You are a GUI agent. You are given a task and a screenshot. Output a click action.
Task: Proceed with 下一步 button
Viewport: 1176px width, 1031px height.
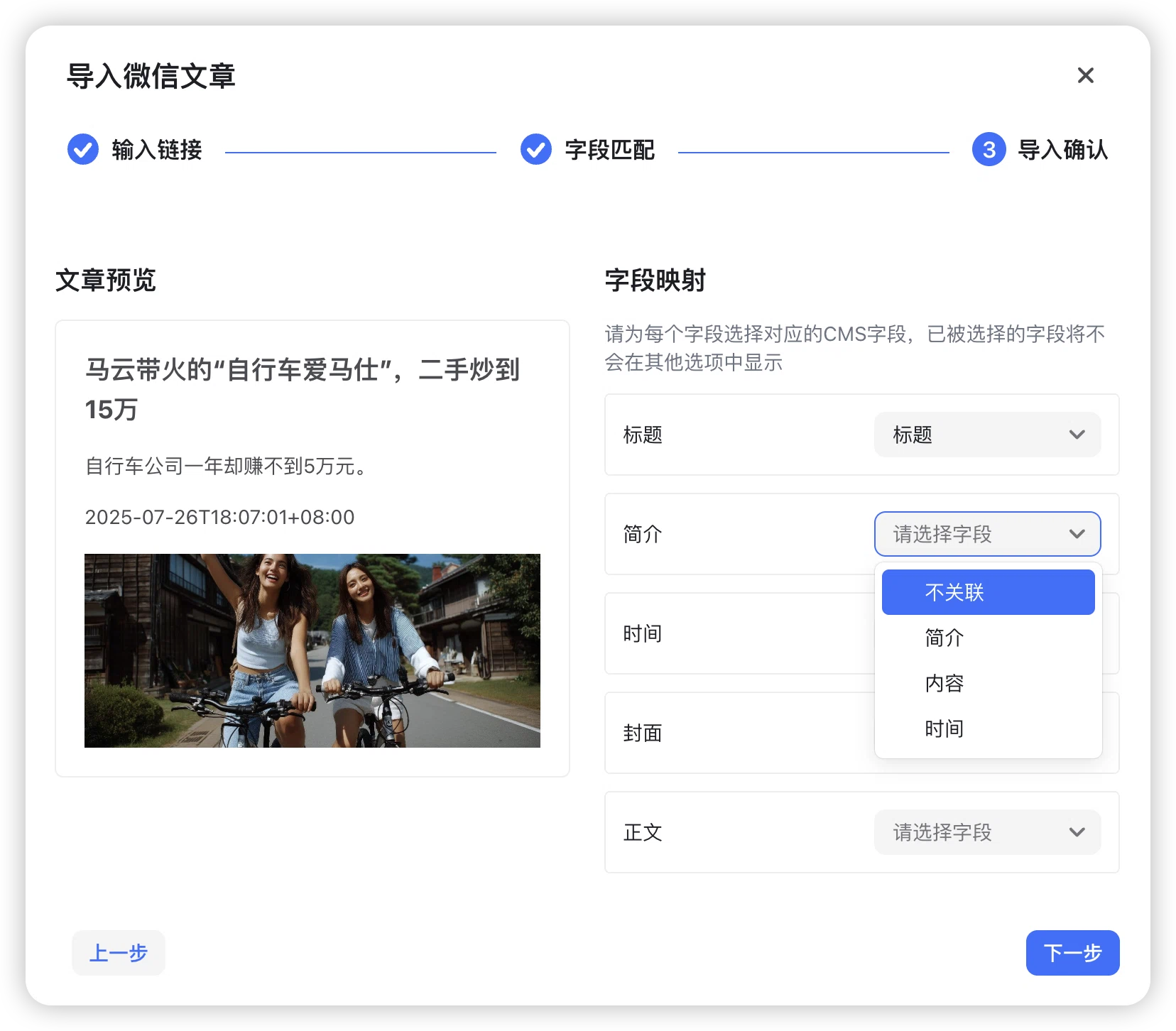[1072, 953]
